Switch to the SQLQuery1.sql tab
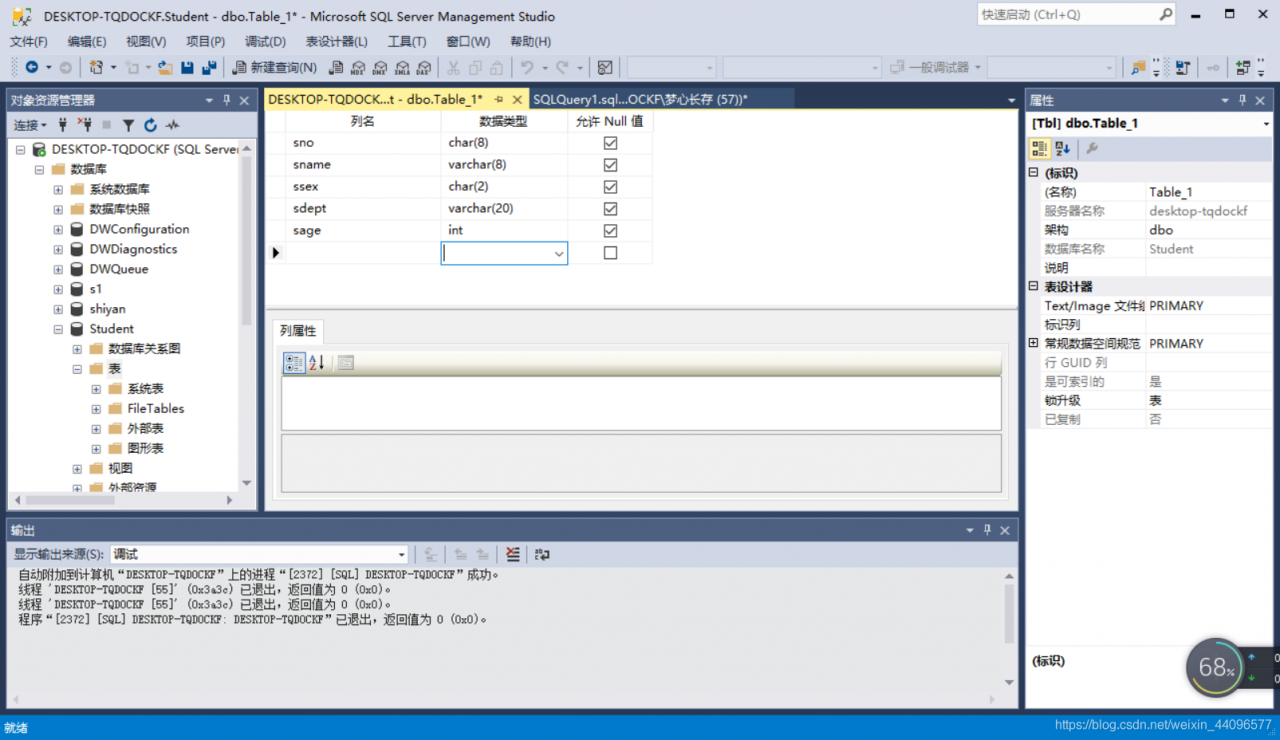Image resolution: width=1280 pixels, height=740 pixels. [x=640, y=99]
